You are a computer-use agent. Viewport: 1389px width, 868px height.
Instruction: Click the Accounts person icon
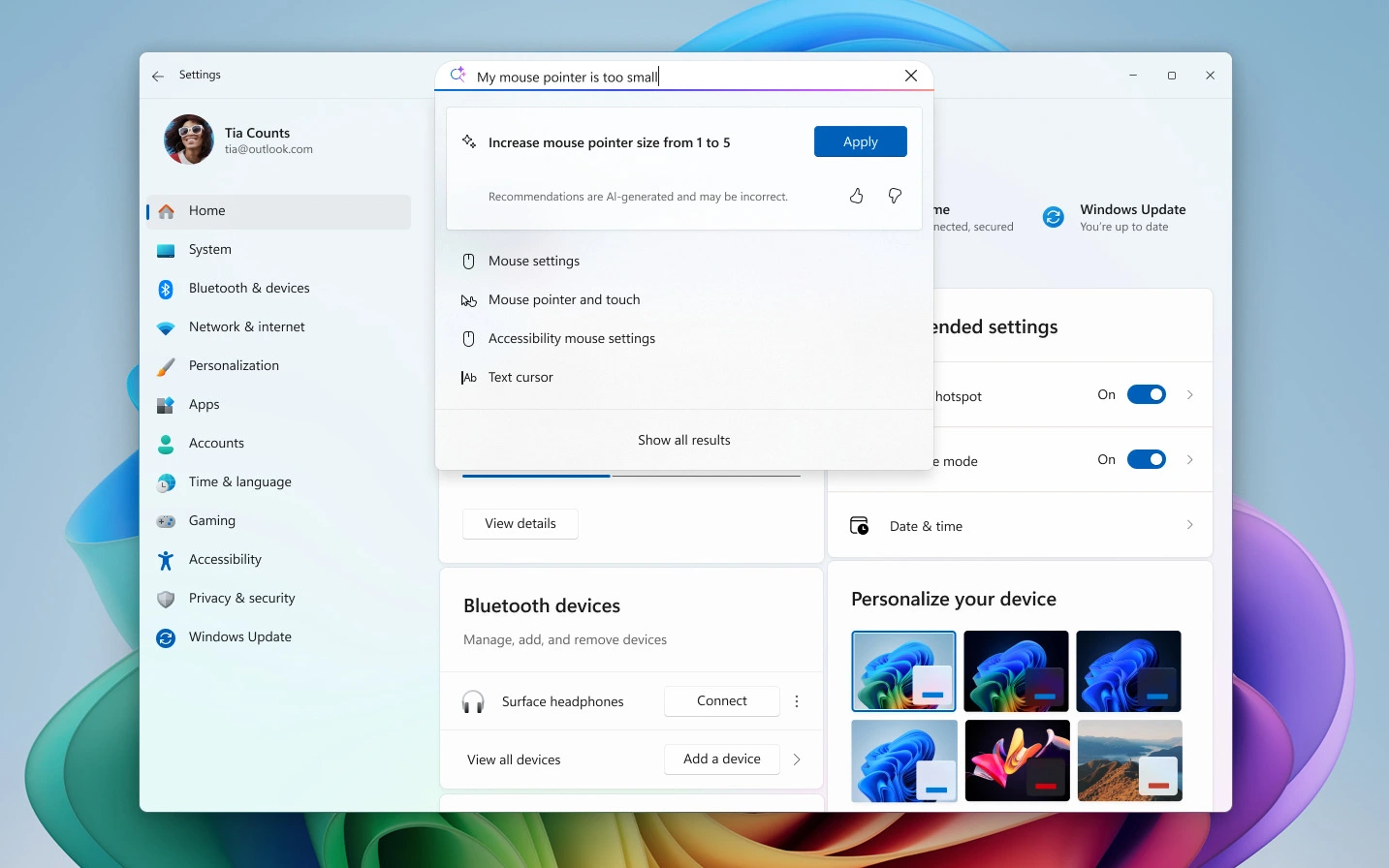click(166, 444)
